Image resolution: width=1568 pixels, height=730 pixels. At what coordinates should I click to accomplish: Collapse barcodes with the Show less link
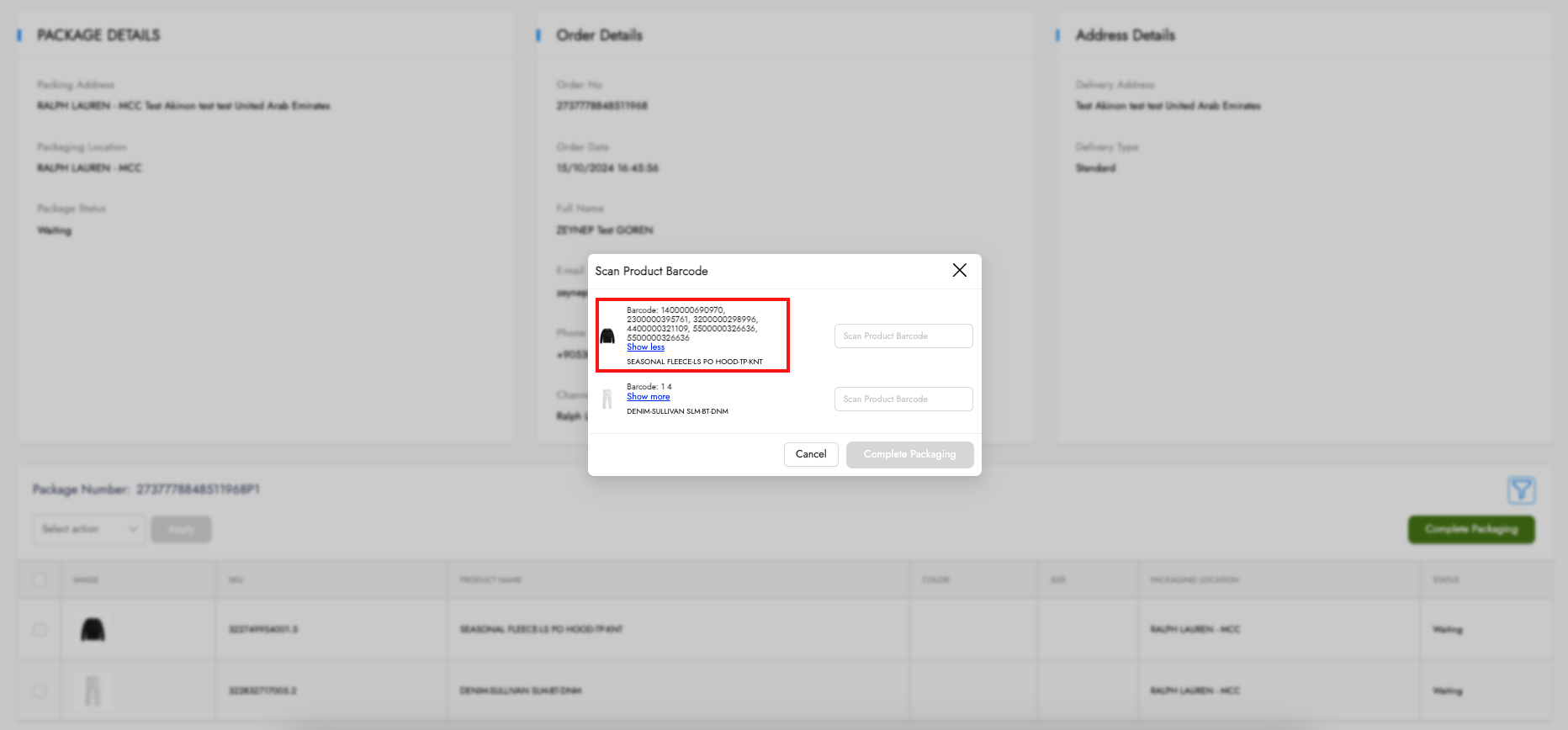point(645,347)
